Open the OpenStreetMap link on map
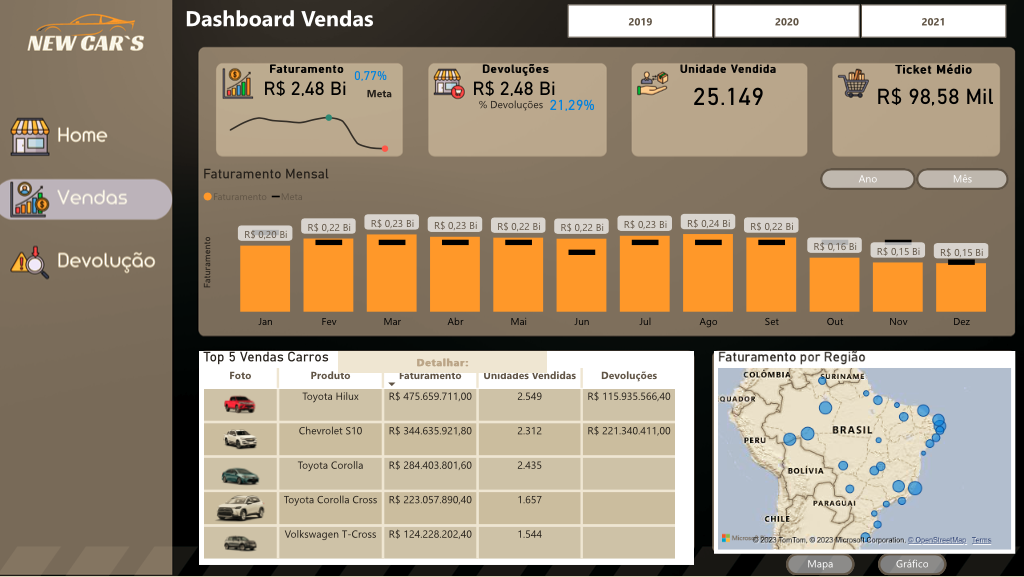 (x=936, y=540)
